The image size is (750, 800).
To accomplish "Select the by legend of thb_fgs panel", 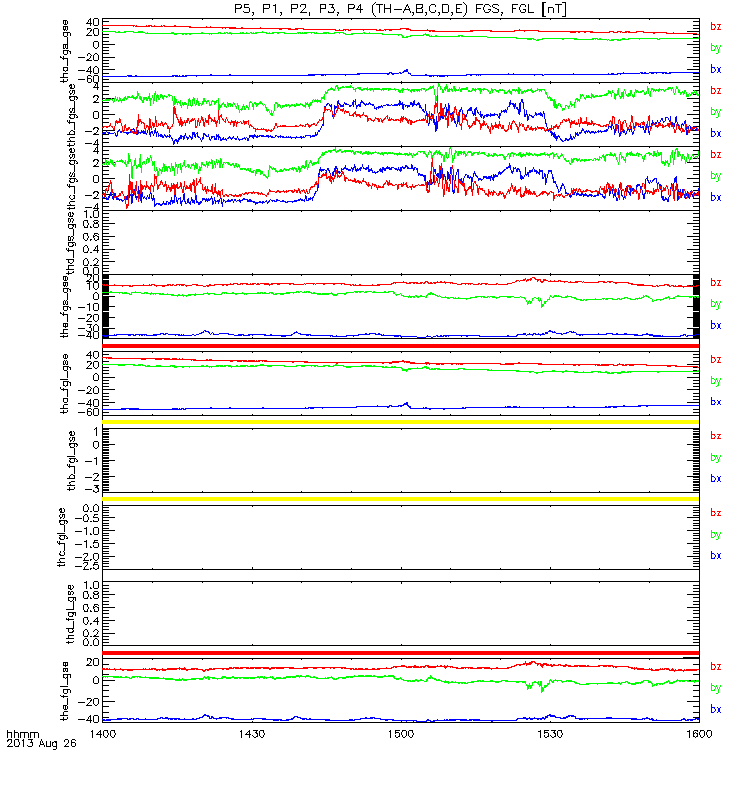I will (716, 112).
